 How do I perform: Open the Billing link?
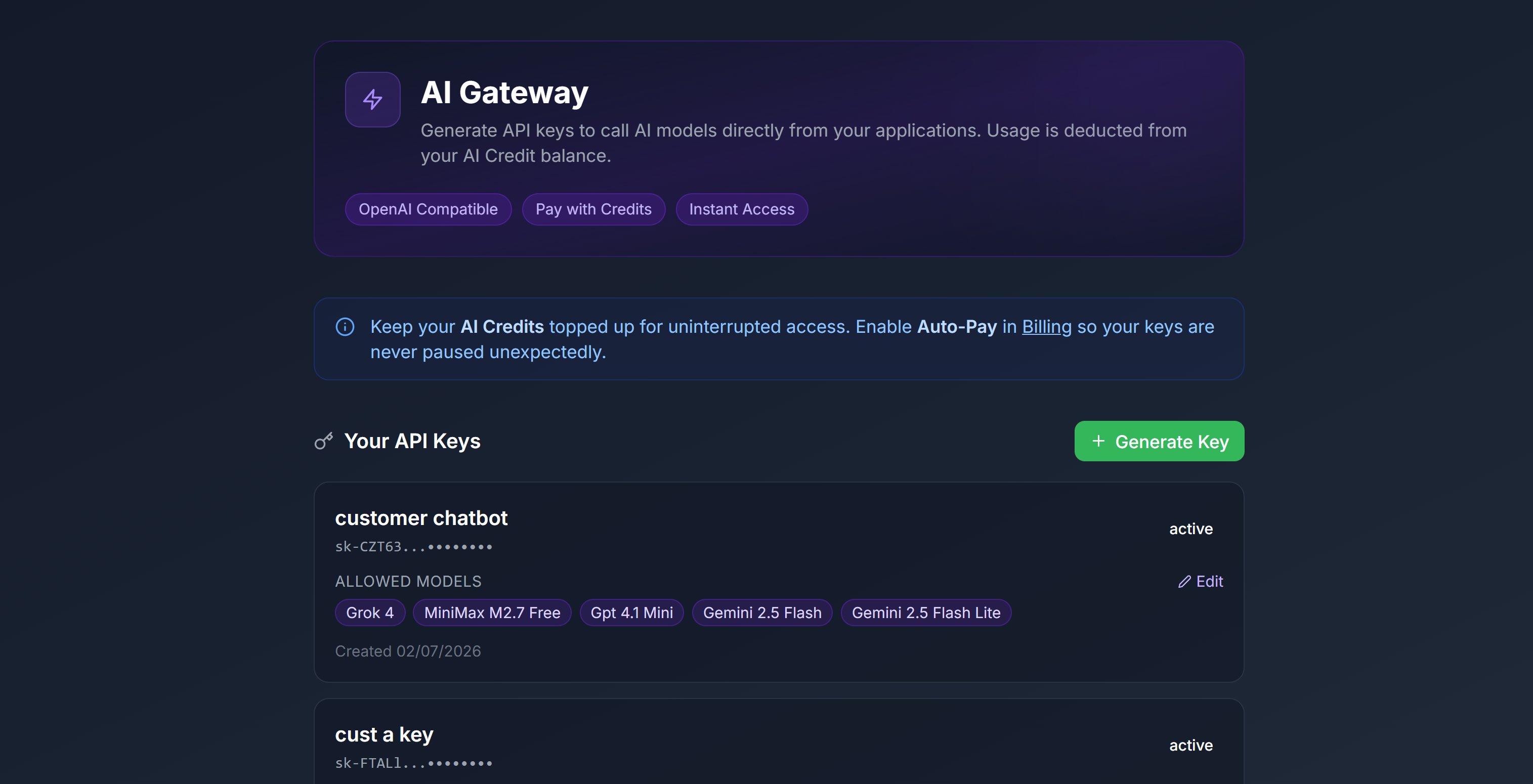click(x=1046, y=327)
